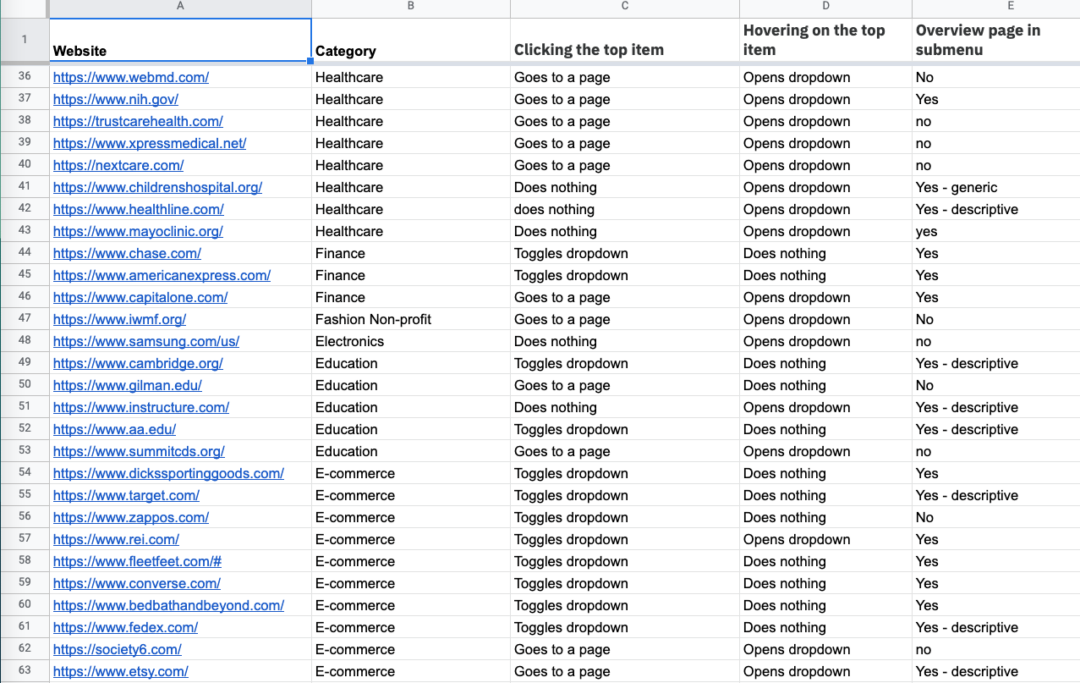Open the webmd.com link
Image resolution: width=1080 pixels, height=683 pixels.
[130, 77]
